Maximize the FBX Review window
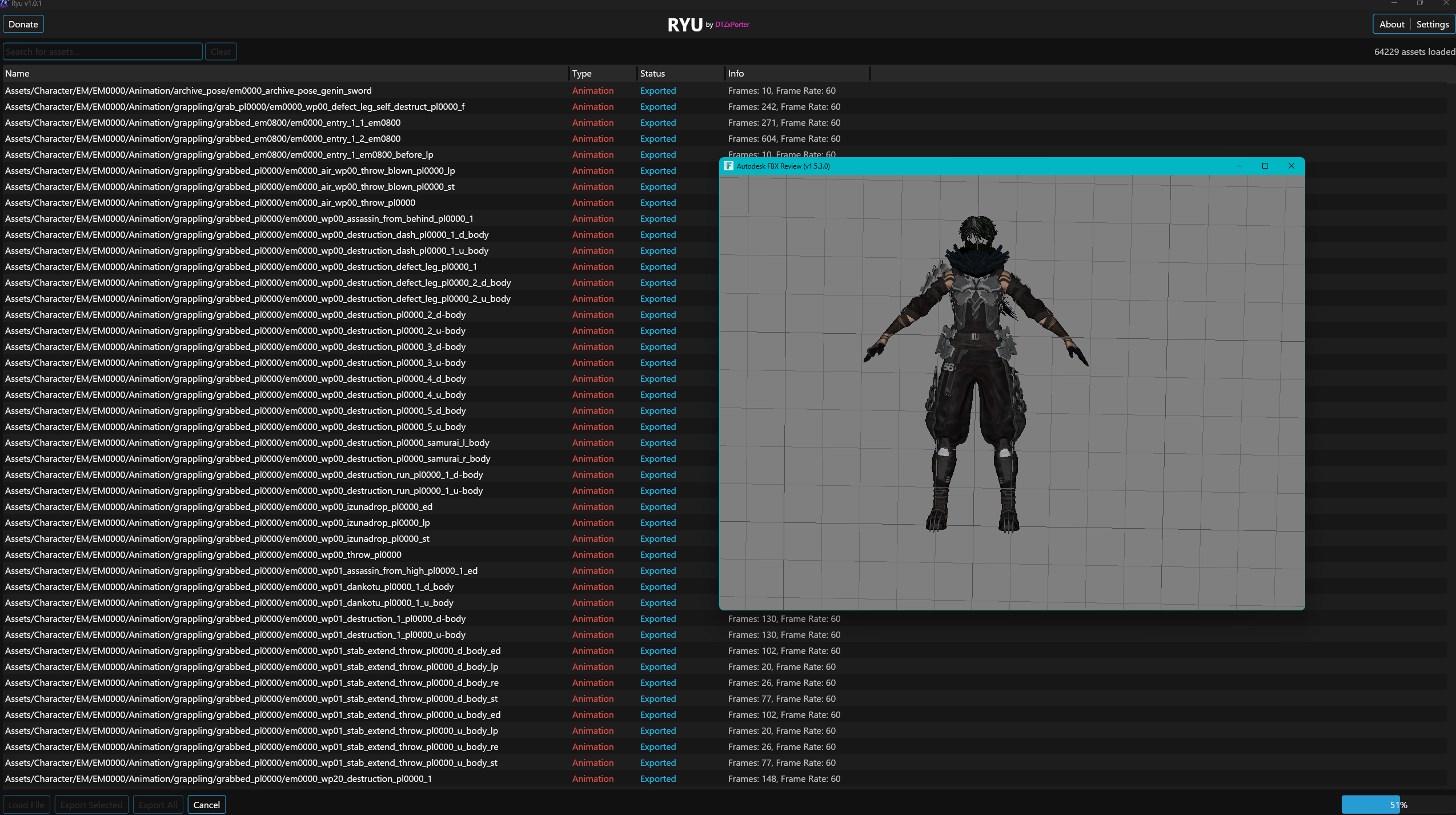 (x=1265, y=166)
